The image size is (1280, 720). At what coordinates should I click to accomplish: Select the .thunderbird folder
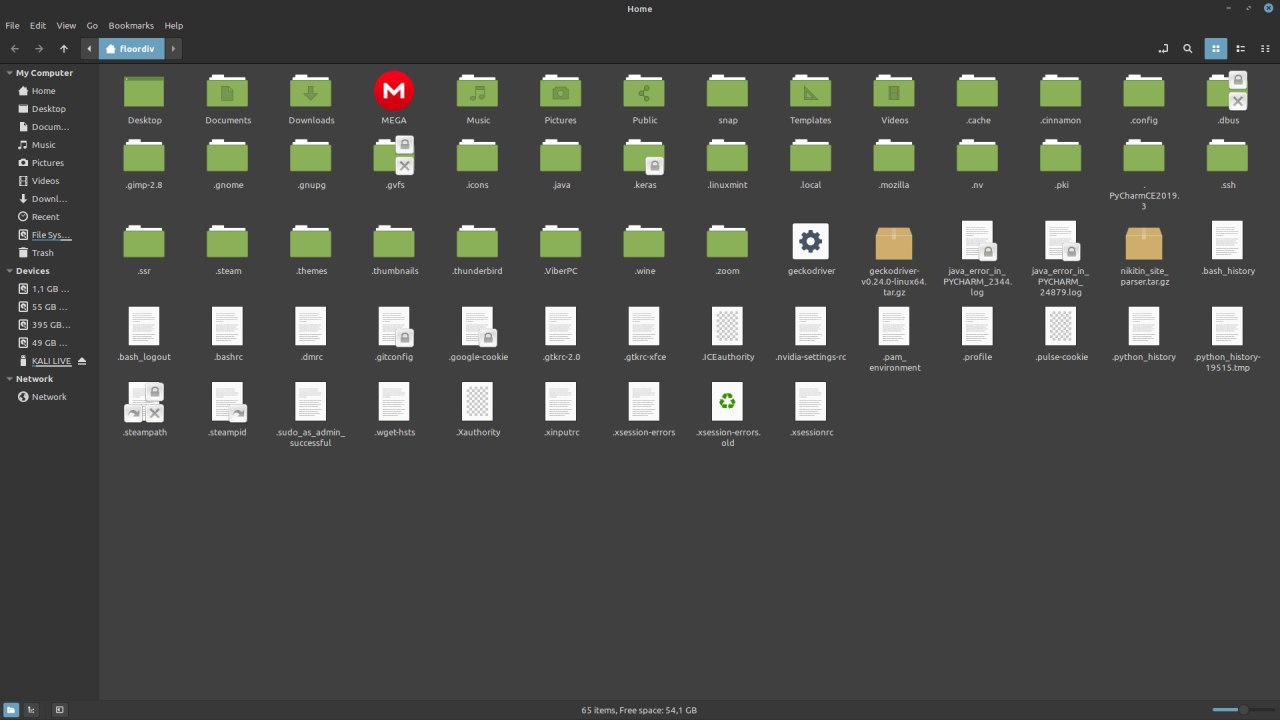pos(477,241)
